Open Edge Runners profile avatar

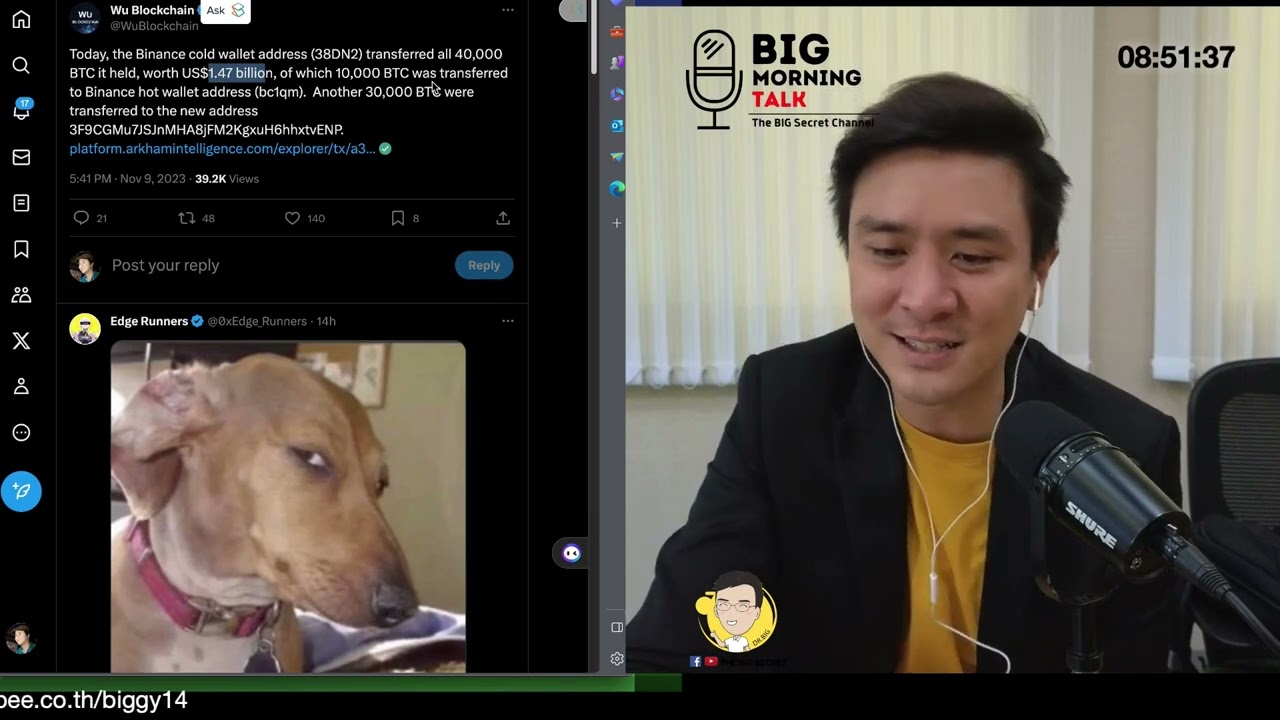coord(85,328)
